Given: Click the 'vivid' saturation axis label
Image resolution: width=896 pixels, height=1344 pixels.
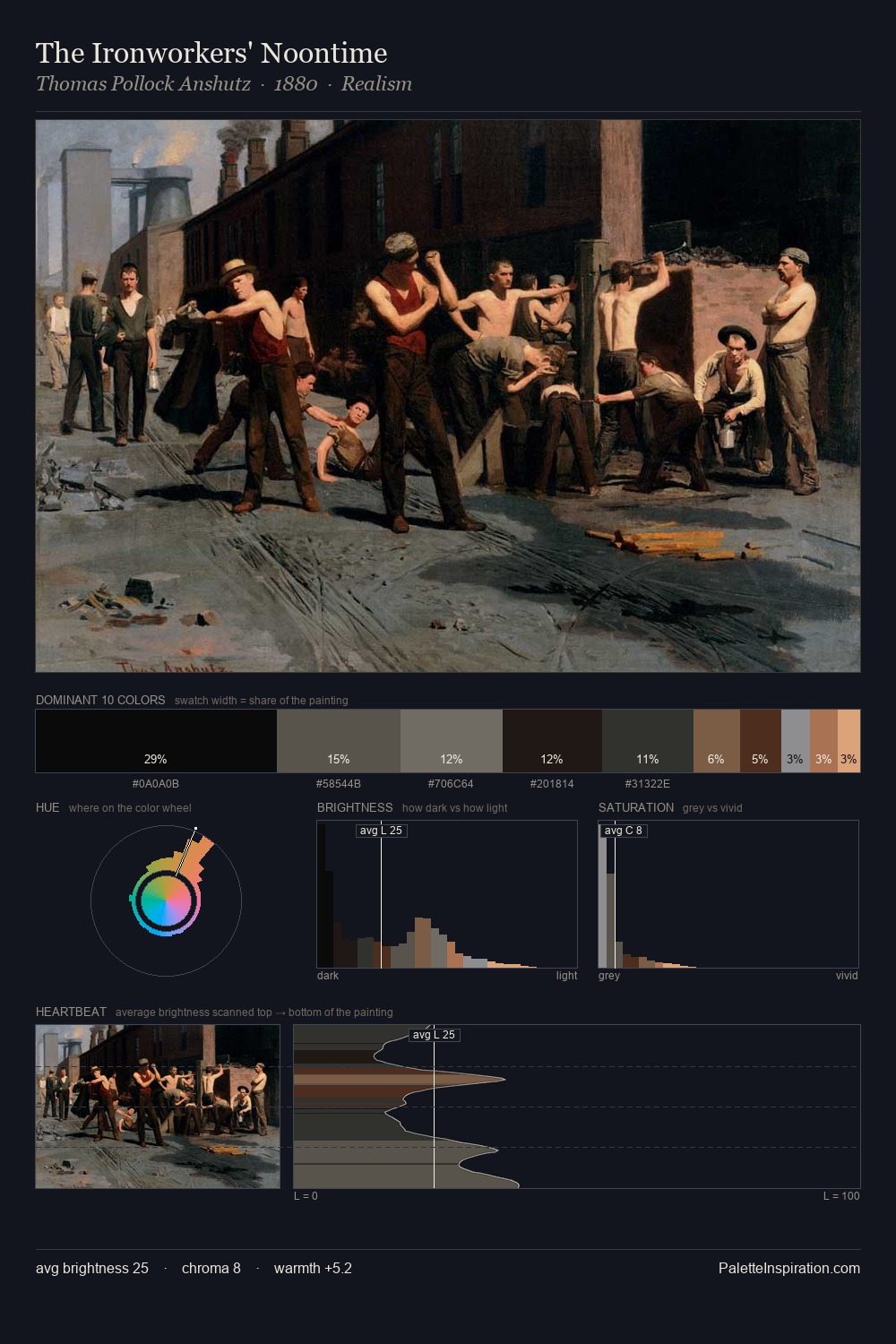Looking at the screenshot, I should click(x=847, y=976).
